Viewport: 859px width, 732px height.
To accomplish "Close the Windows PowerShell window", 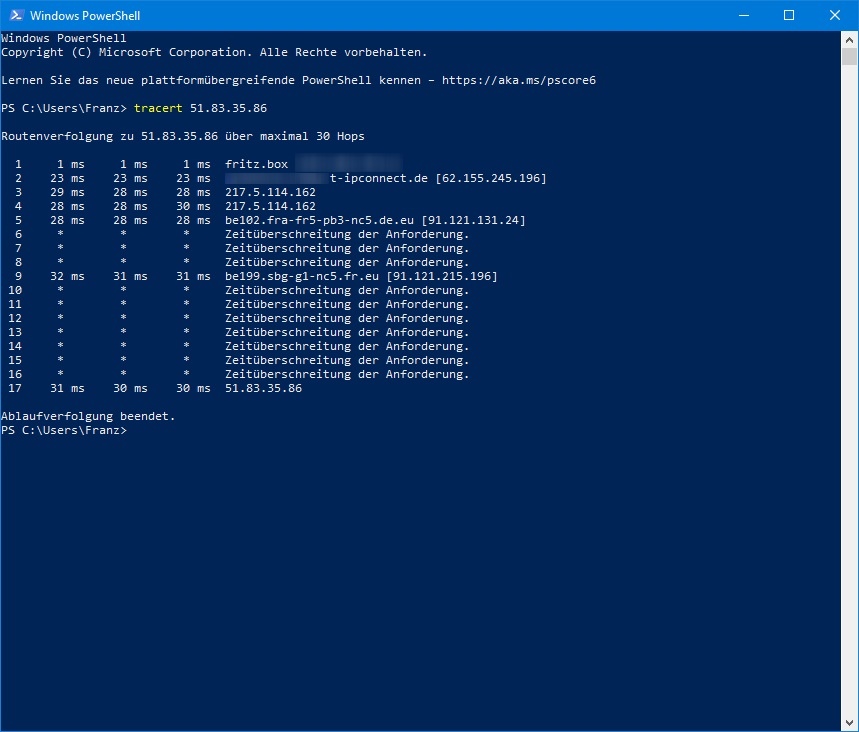I will (834, 15).
